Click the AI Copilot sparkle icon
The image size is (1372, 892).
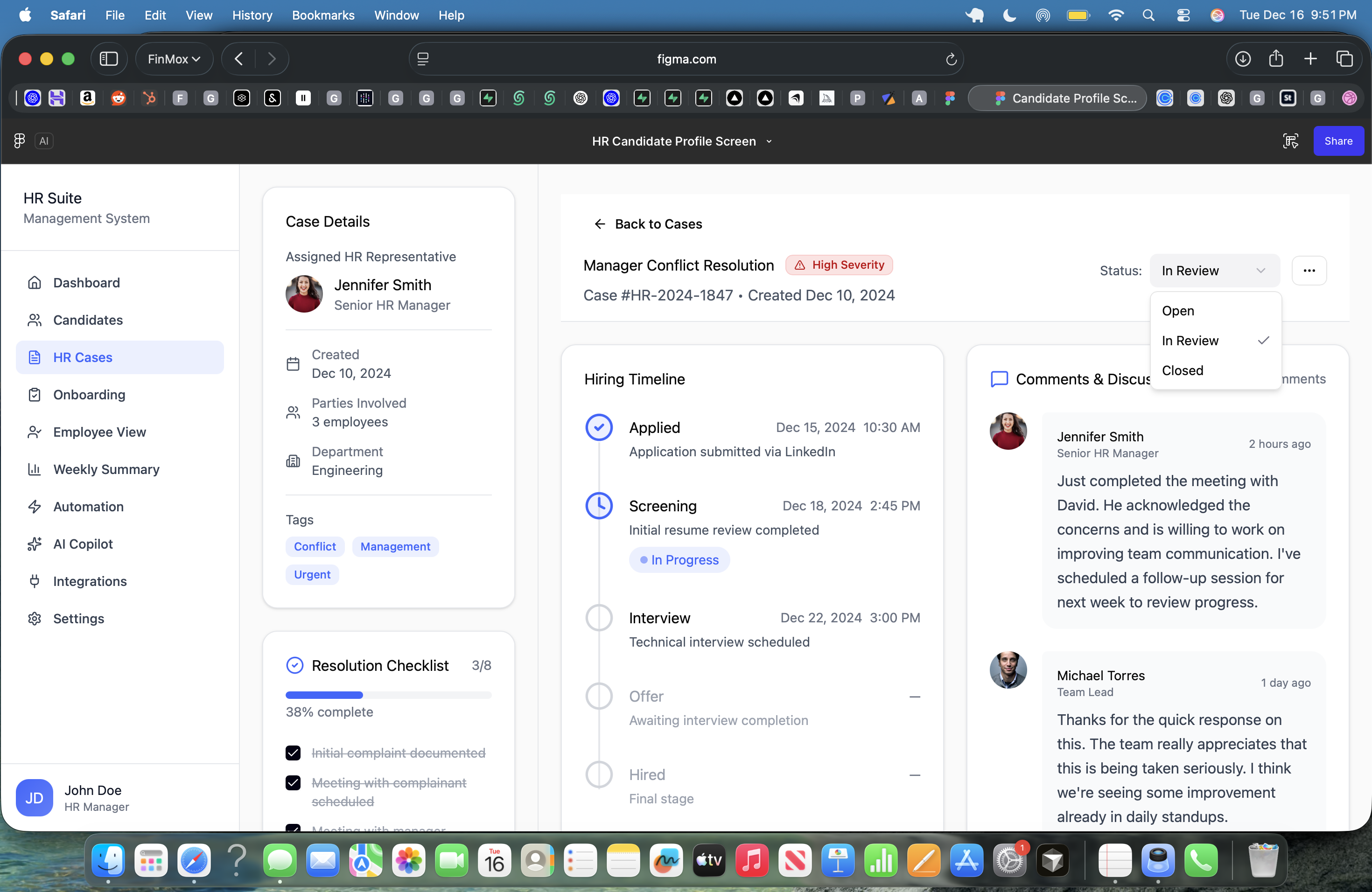tap(35, 544)
